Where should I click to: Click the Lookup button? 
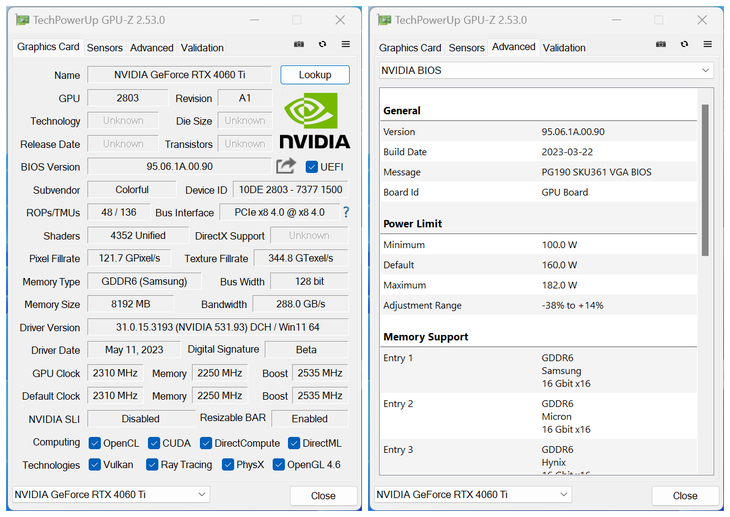coord(314,75)
